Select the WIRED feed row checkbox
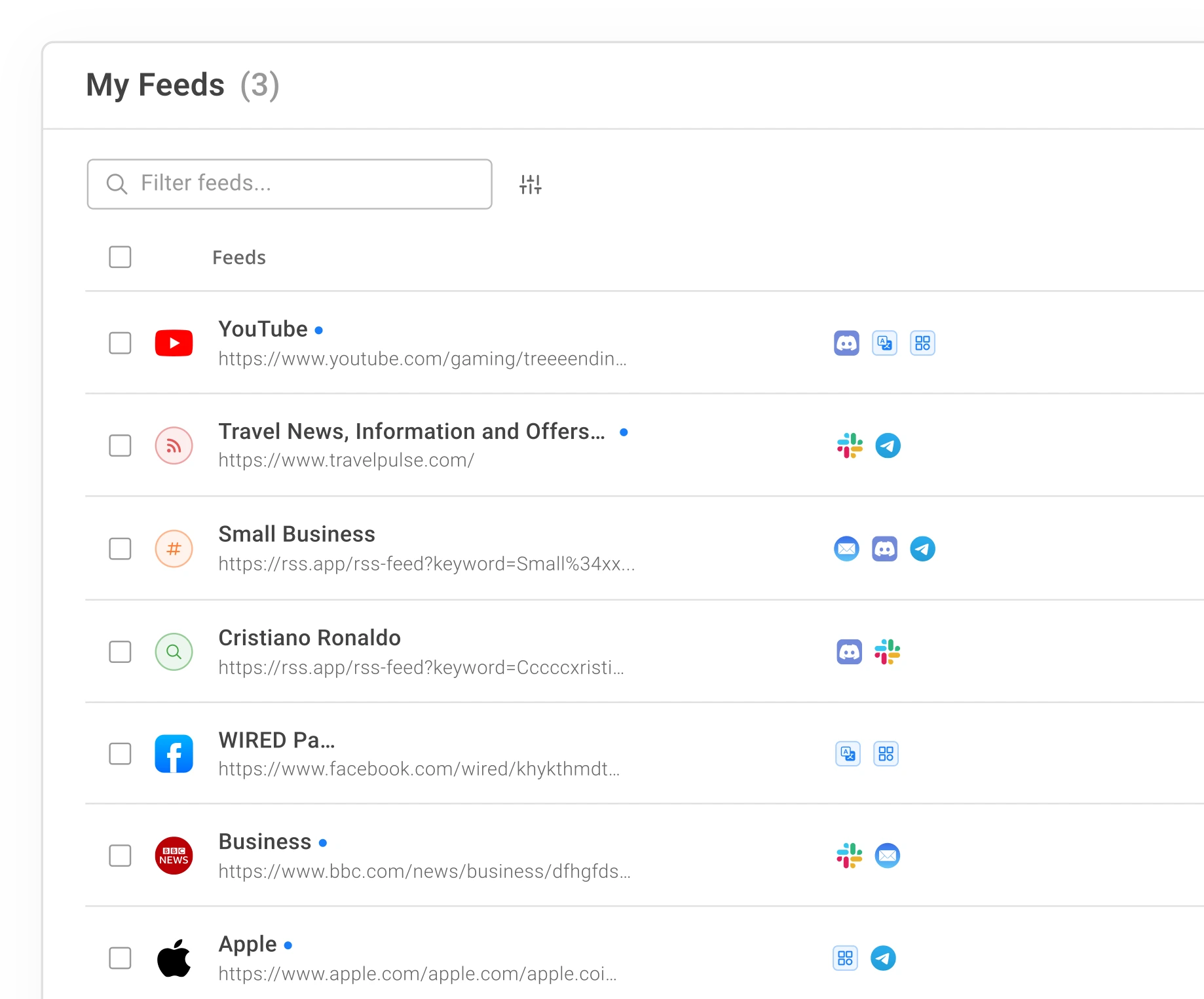The image size is (1204, 999). (x=120, y=754)
